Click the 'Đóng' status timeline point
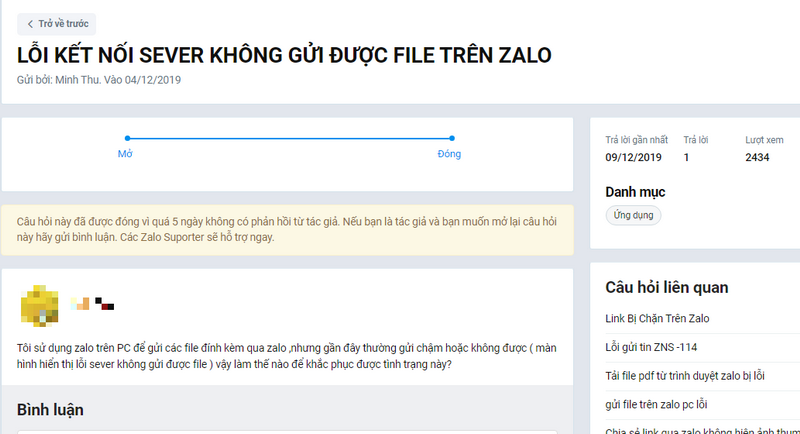This screenshot has width=800, height=434. click(x=452, y=138)
